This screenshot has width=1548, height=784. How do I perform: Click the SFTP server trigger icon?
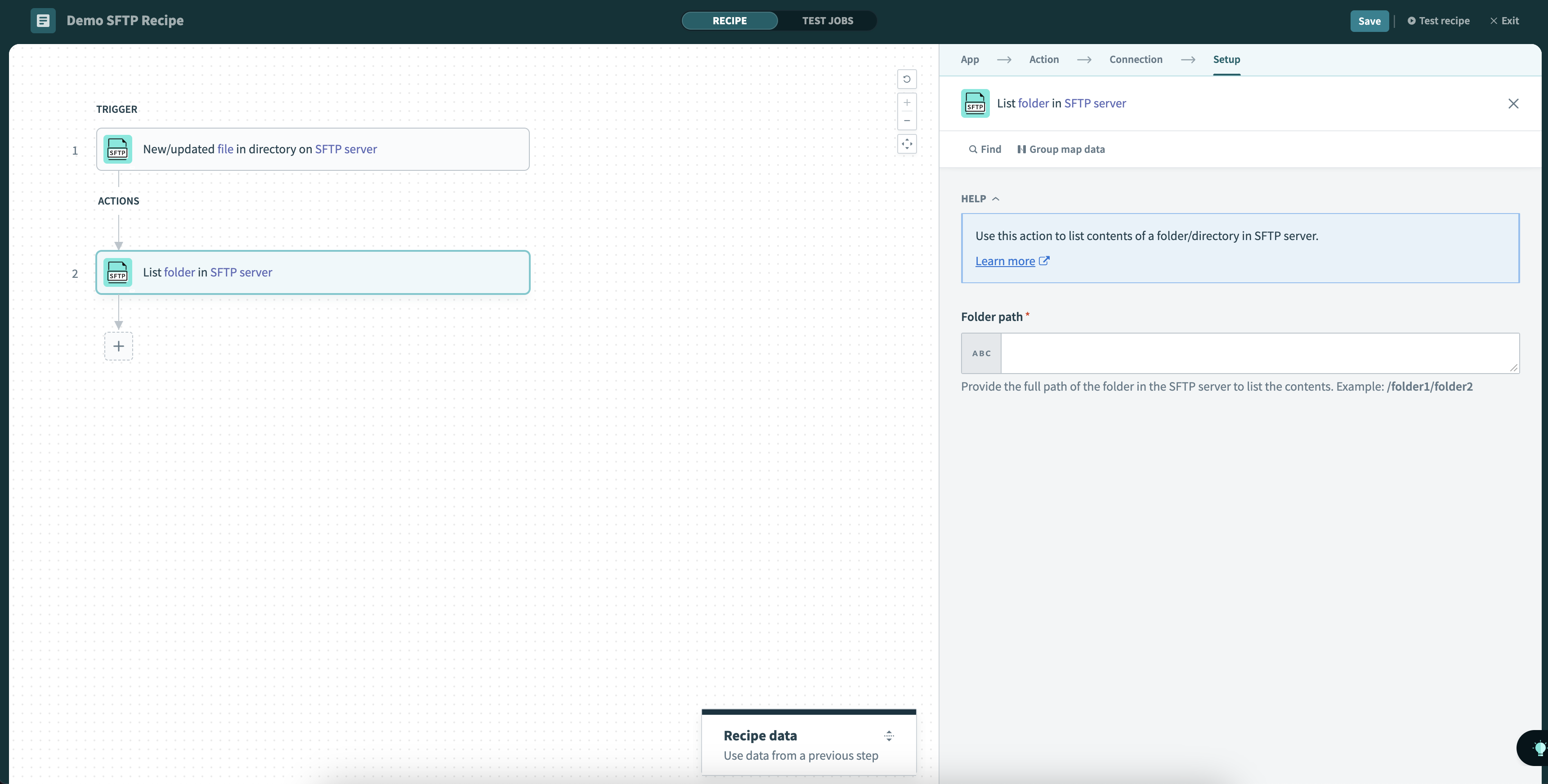pyautogui.click(x=118, y=148)
